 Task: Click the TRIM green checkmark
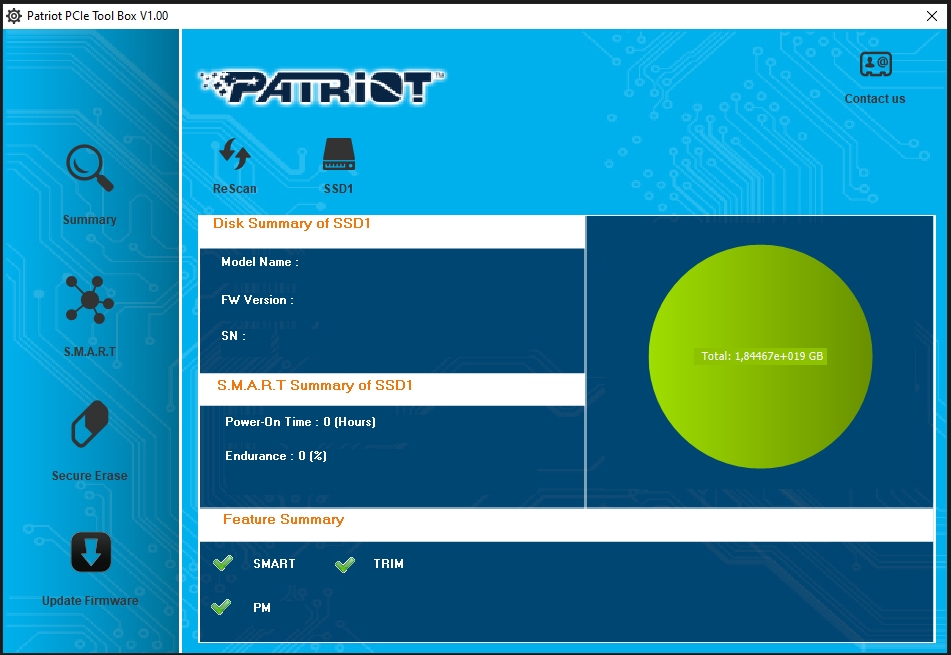344,564
